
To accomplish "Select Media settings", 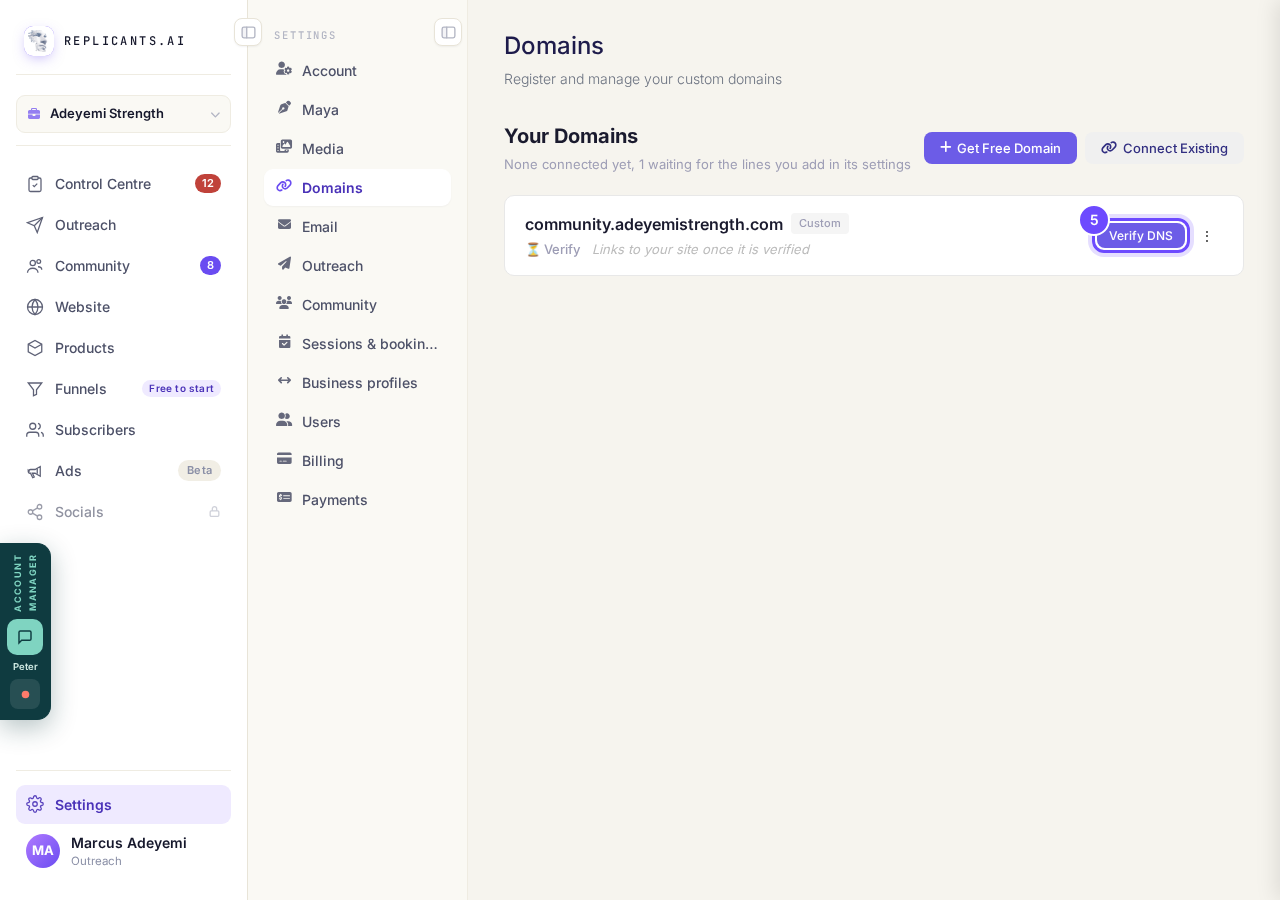I will [357, 148].
